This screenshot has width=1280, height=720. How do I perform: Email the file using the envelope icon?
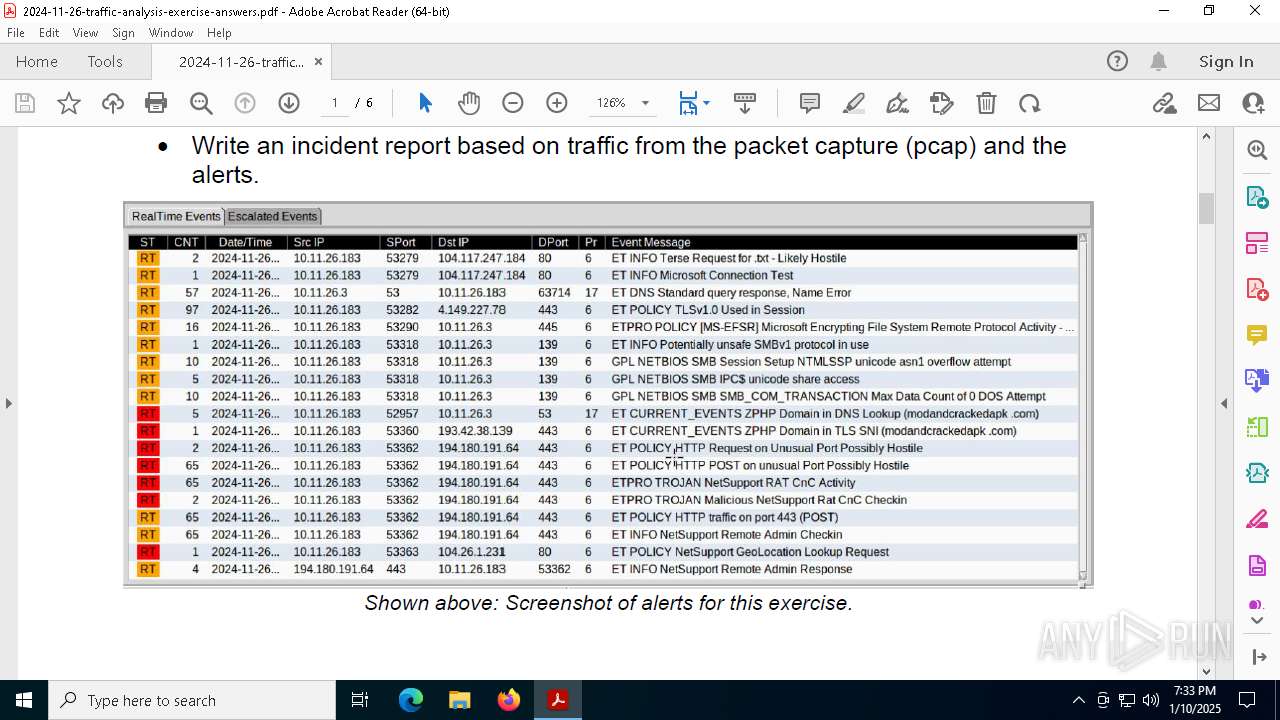[x=1209, y=103]
